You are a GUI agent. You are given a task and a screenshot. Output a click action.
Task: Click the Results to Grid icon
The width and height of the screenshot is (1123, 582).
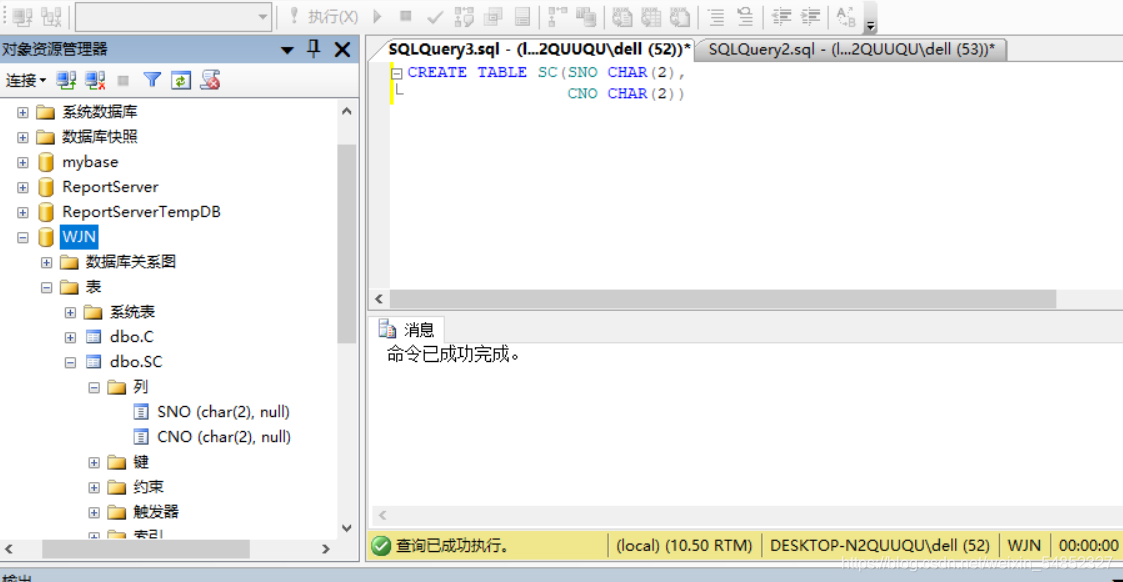[x=651, y=16]
